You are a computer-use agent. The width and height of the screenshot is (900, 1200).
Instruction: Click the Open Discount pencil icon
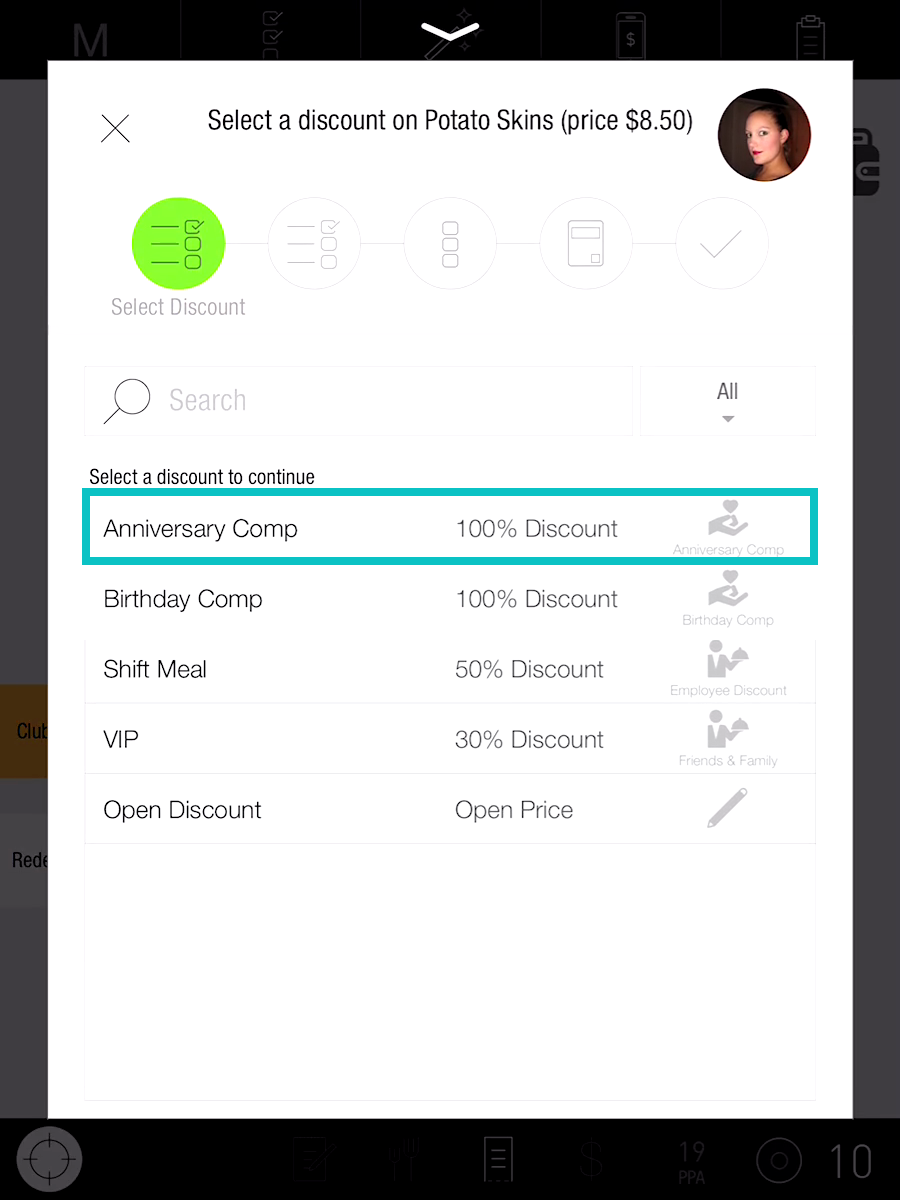point(727,808)
